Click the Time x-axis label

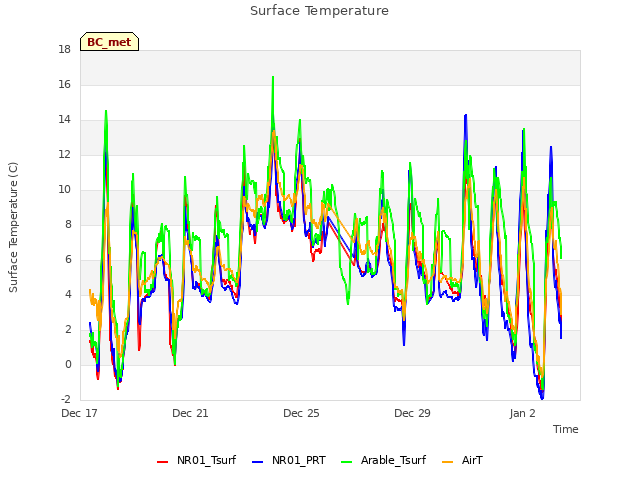pos(566,429)
